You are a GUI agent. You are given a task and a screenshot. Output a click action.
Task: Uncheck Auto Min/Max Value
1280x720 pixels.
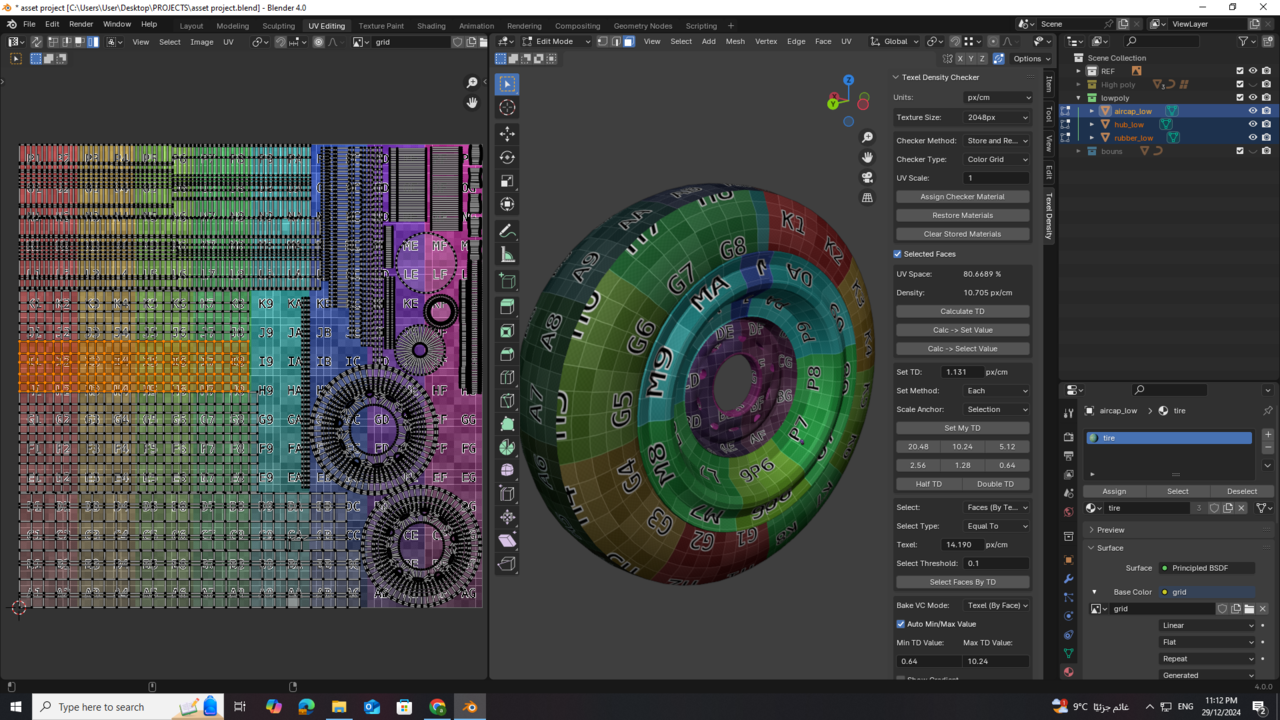pyautogui.click(x=900, y=624)
